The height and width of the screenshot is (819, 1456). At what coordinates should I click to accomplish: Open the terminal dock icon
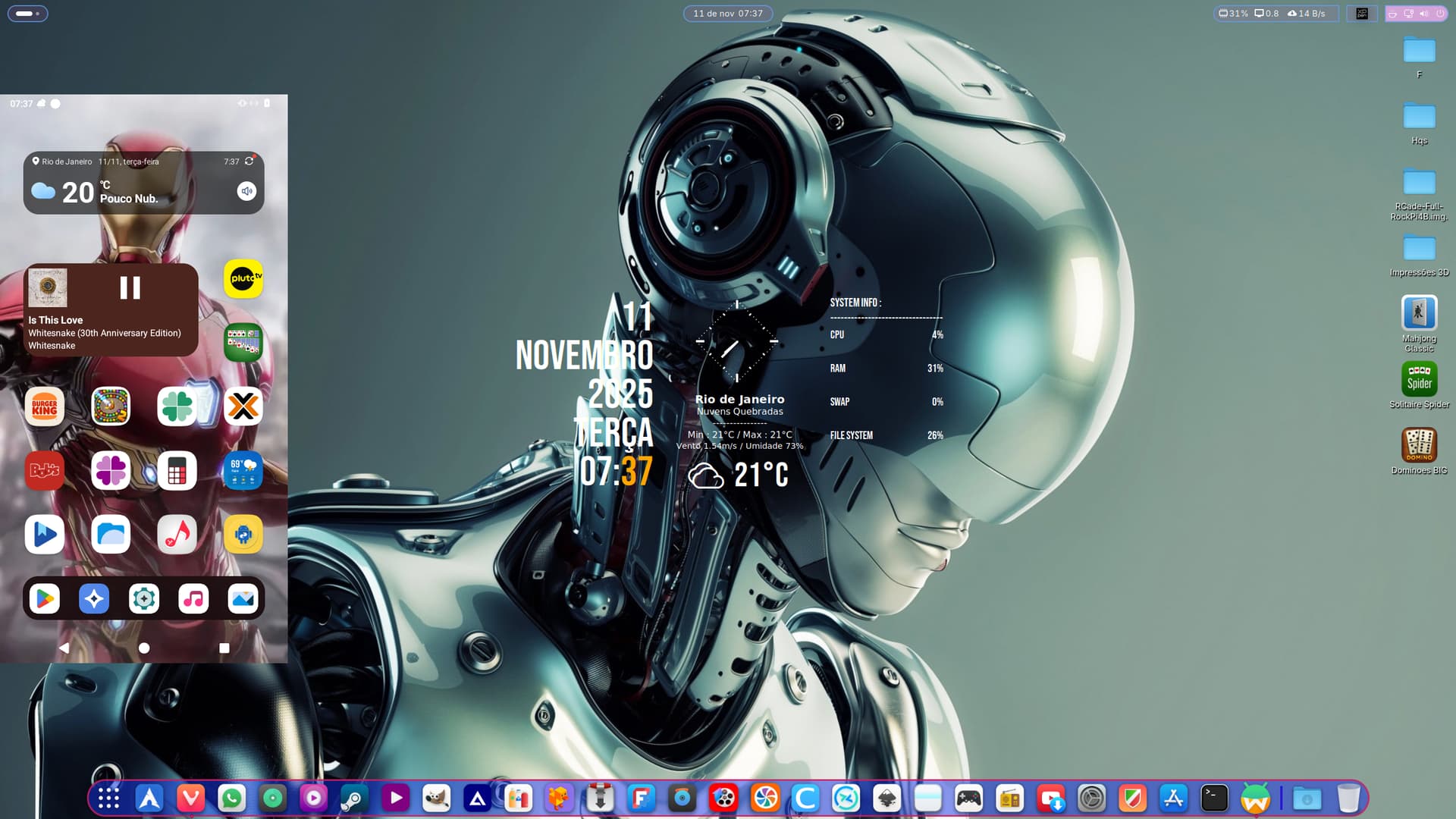pos(1214,798)
